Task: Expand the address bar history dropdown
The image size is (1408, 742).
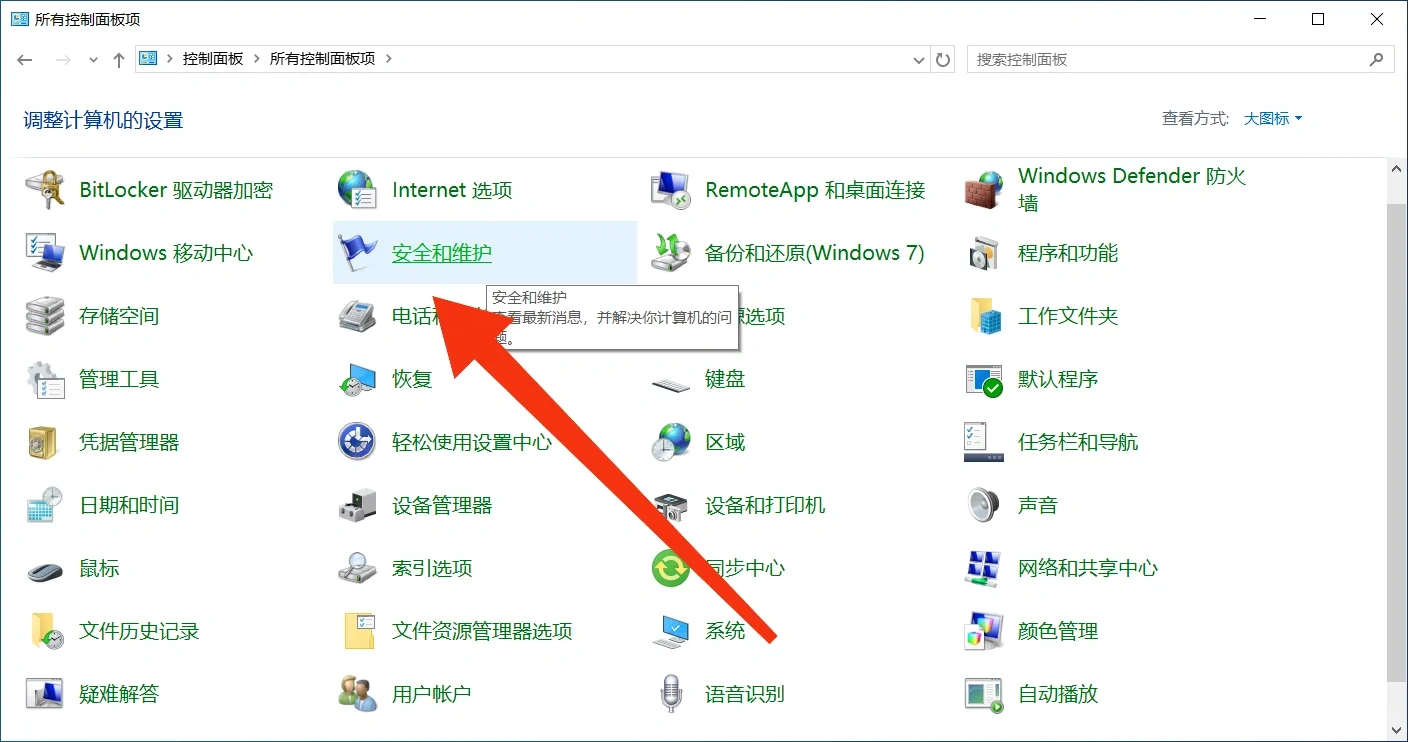Action: (x=920, y=60)
